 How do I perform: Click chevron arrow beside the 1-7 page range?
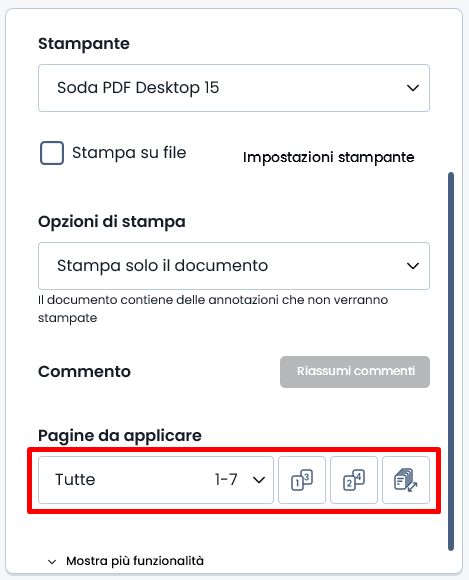coord(259,480)
